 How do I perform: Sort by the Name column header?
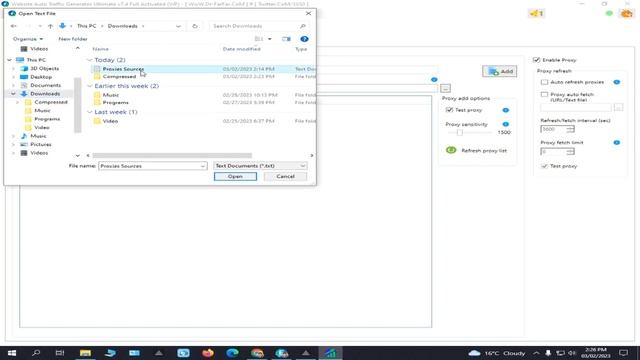click(100, 49)
